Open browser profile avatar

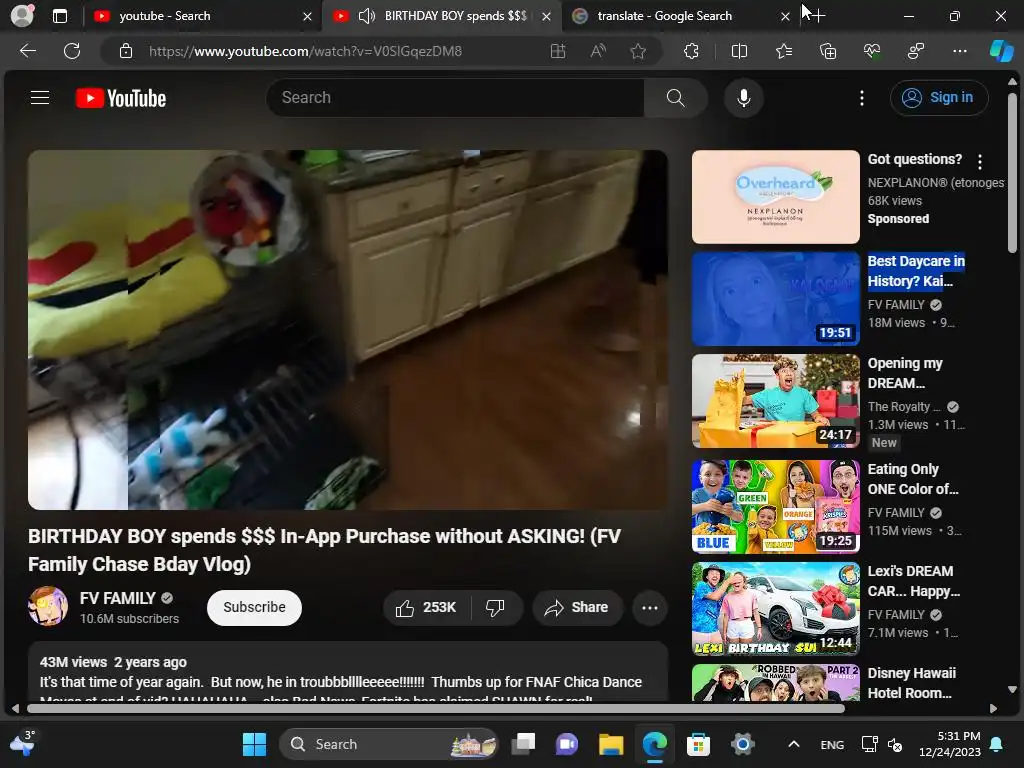click(22, 16)
